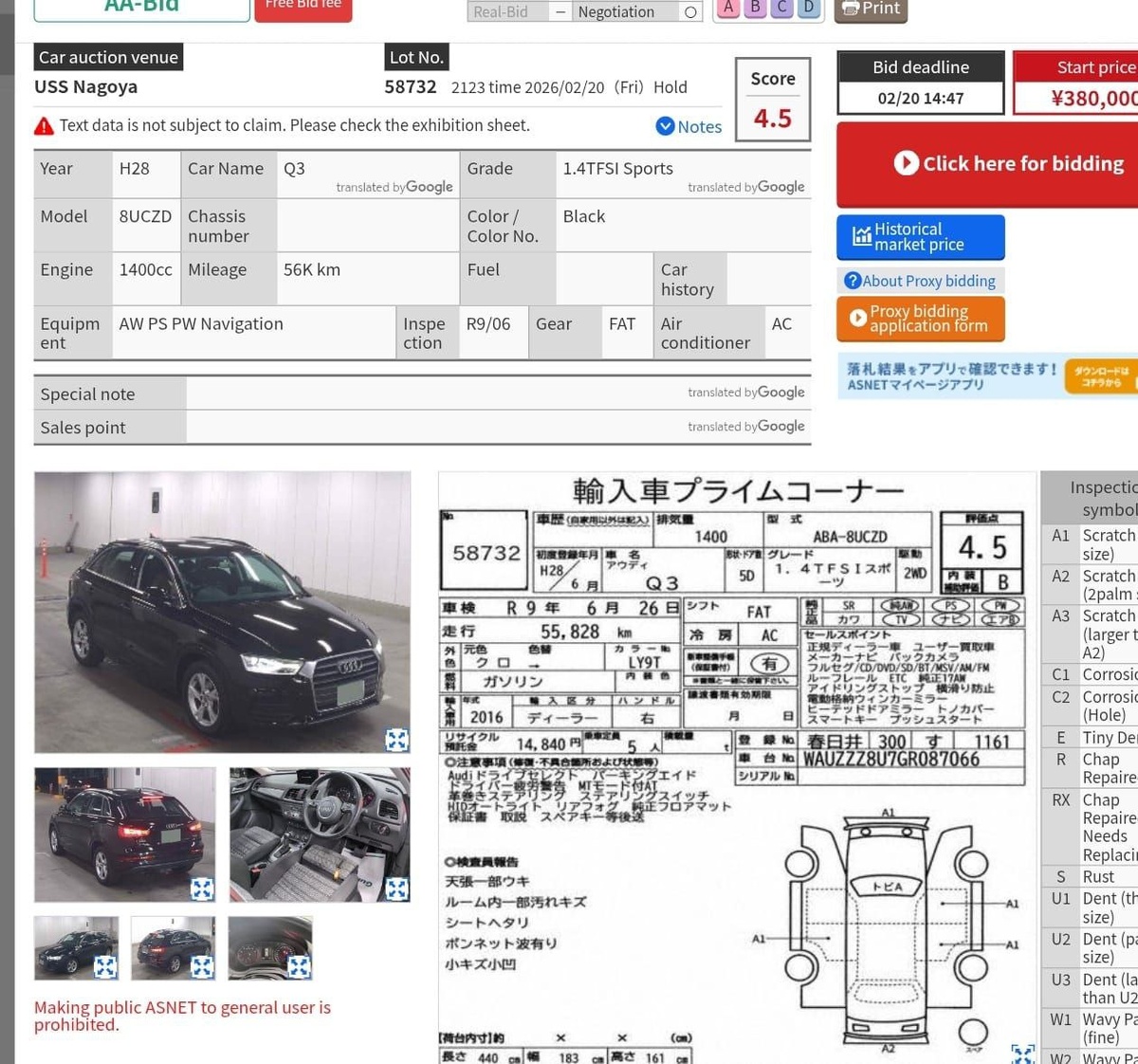Click the W1 Wavy Panel symbol row
The image size is (1138, 1064).
point(1090,1029)
